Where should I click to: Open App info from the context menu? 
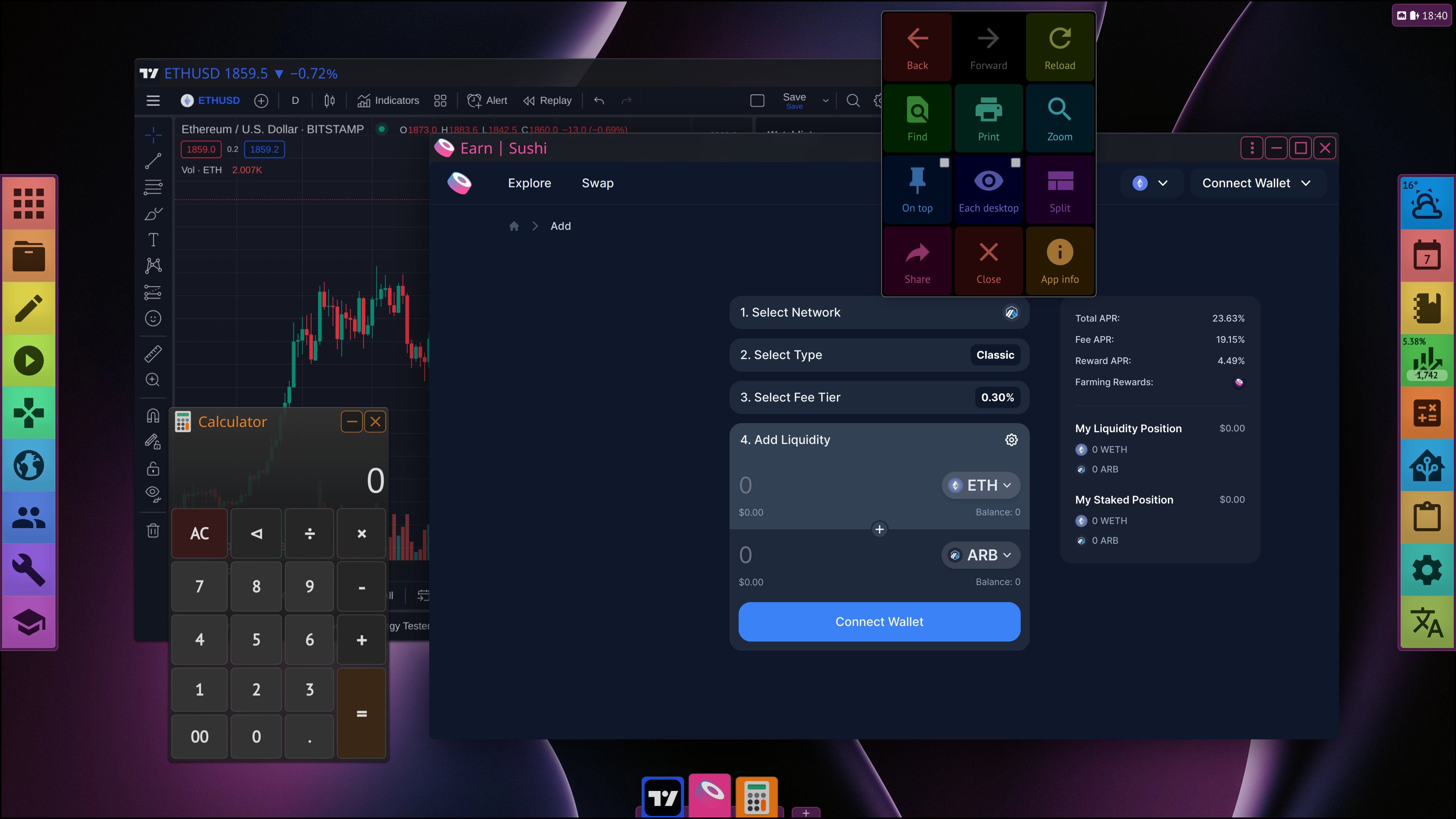pyautogui.click(x=1059, y=260)
